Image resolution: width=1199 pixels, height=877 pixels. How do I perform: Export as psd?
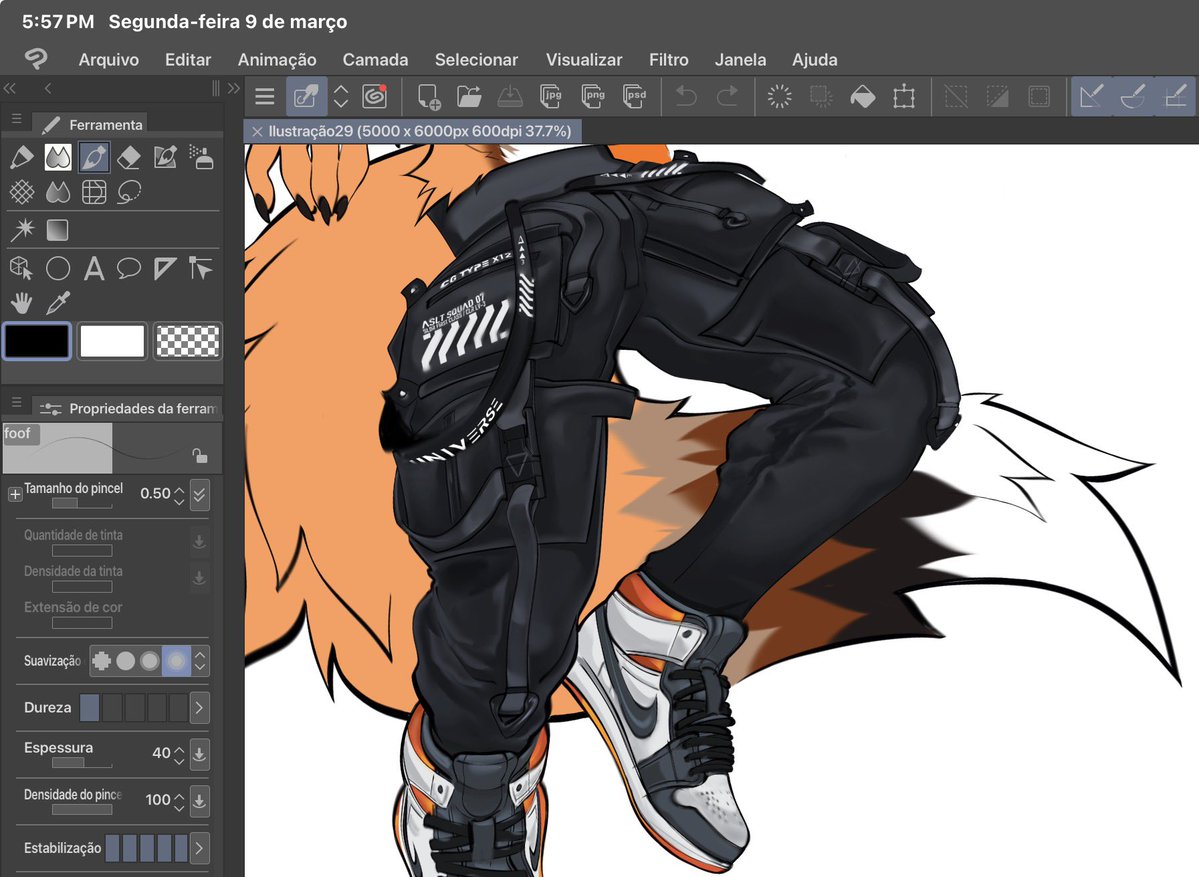635,96
